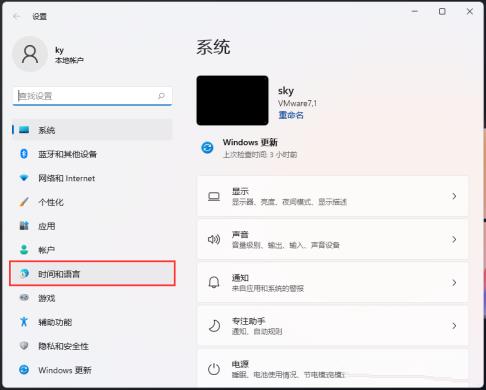Expand the 显示 row chevron
The image size is (486, 390).
(454, 196)
